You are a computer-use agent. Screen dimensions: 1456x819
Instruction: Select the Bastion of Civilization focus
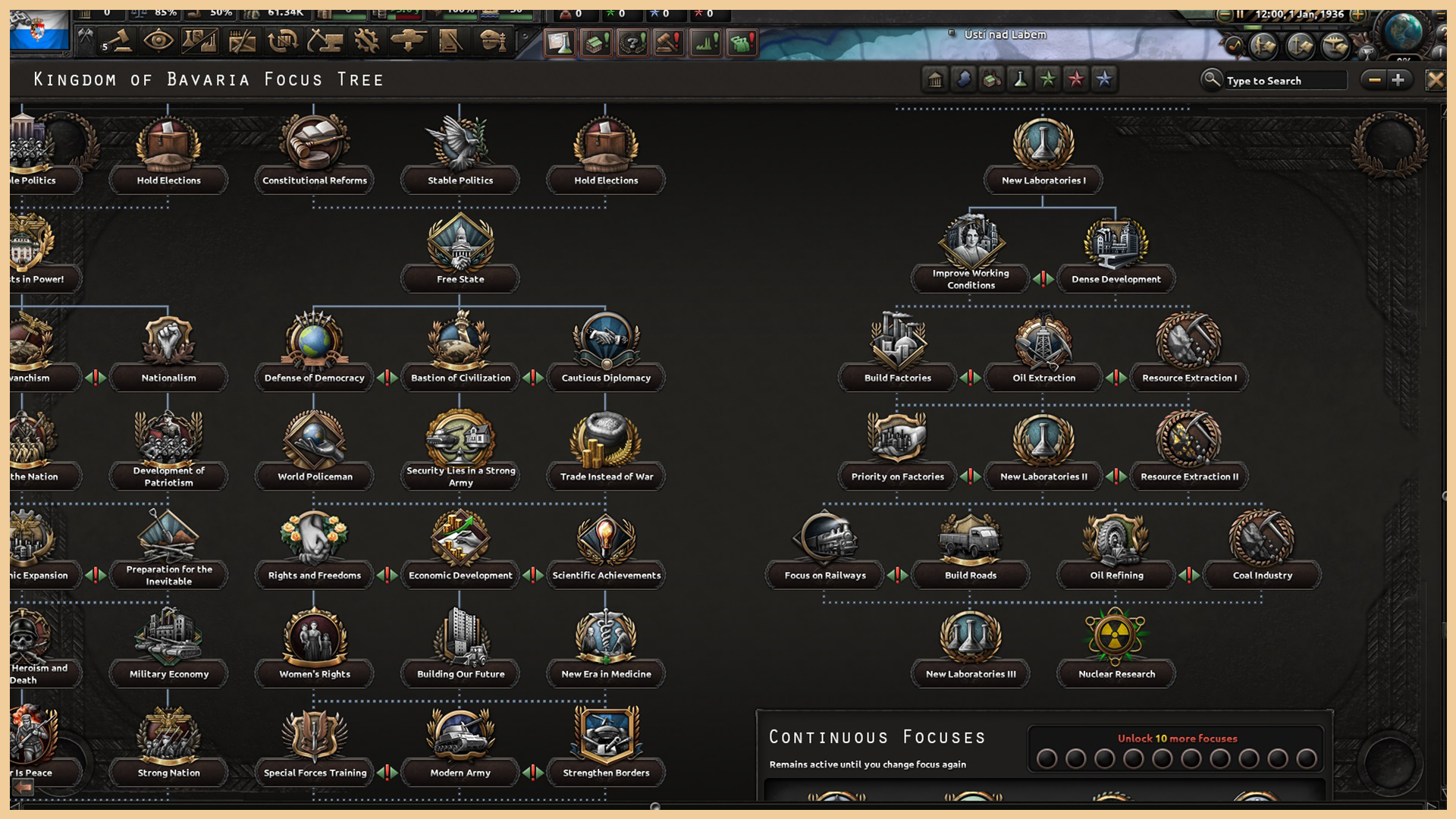click(460, 353)
